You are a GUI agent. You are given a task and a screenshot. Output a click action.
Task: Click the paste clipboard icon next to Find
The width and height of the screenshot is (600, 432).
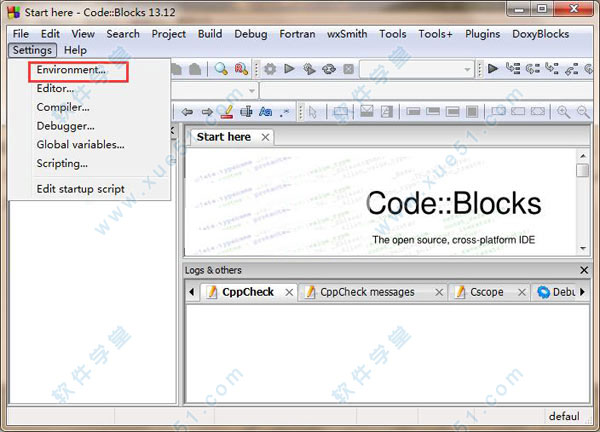click(195, 69)
